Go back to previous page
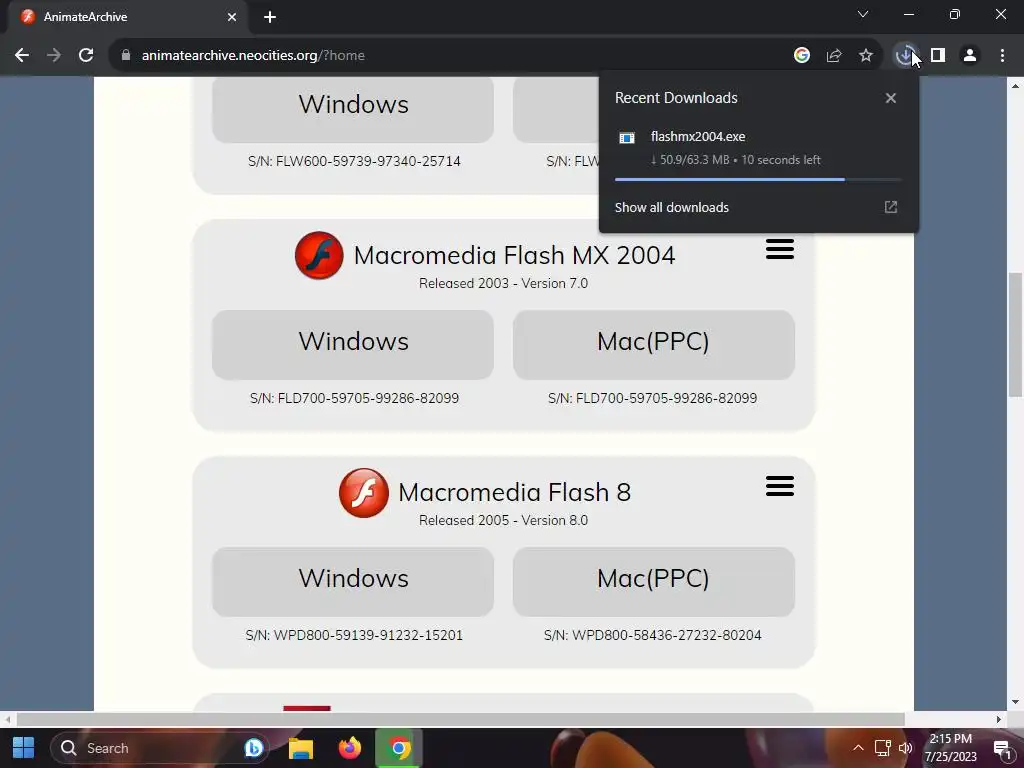Image resolution: width=1024 pixels, height=768 pixels. [22, 56]
